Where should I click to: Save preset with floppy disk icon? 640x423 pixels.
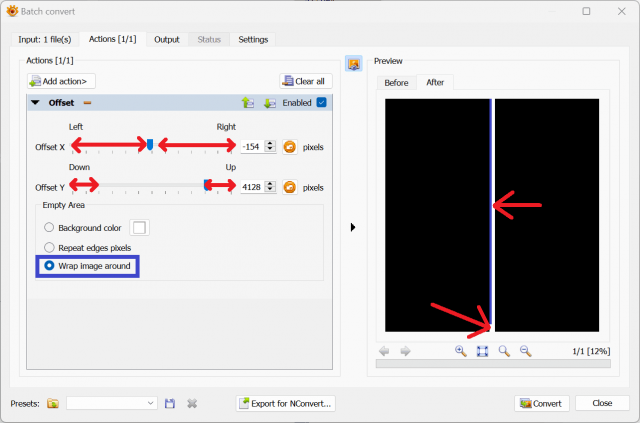[170, 403]
